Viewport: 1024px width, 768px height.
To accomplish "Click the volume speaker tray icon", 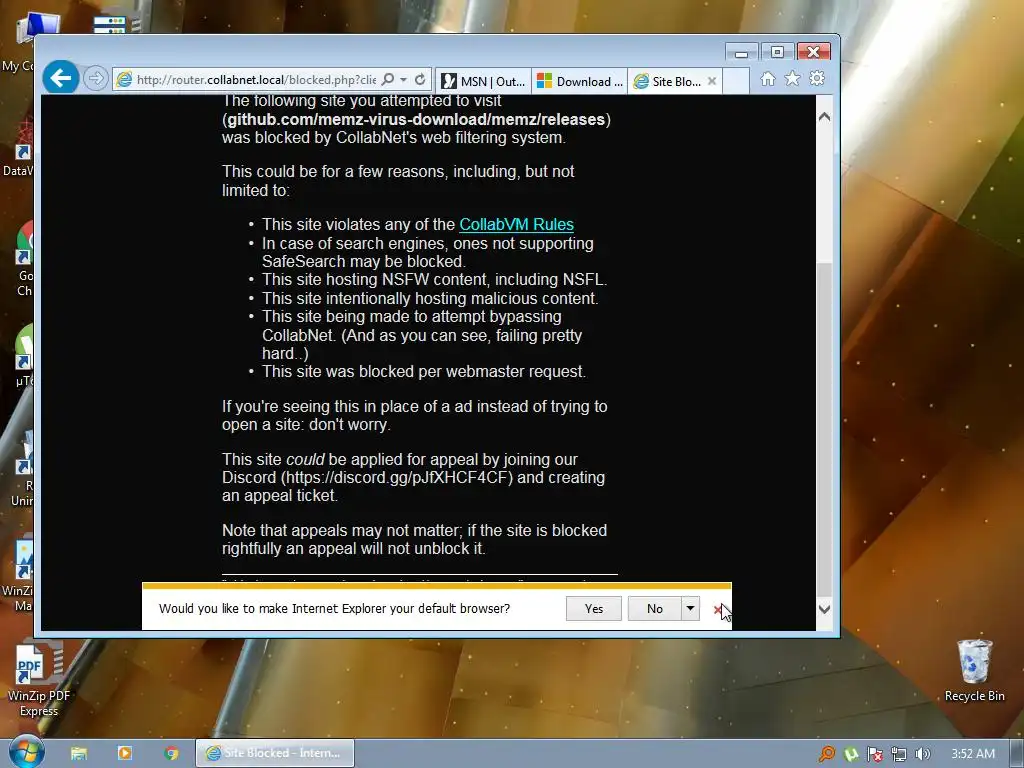I will pos(923,754).
